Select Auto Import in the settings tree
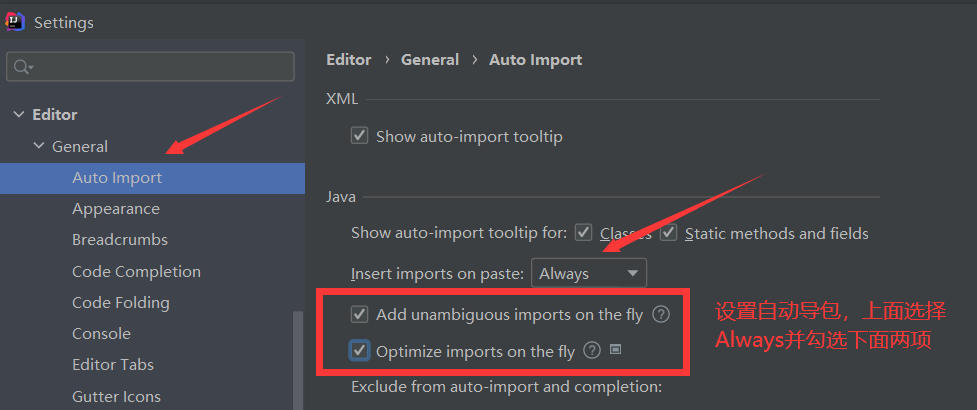977x410 pixels. (117, 178)
